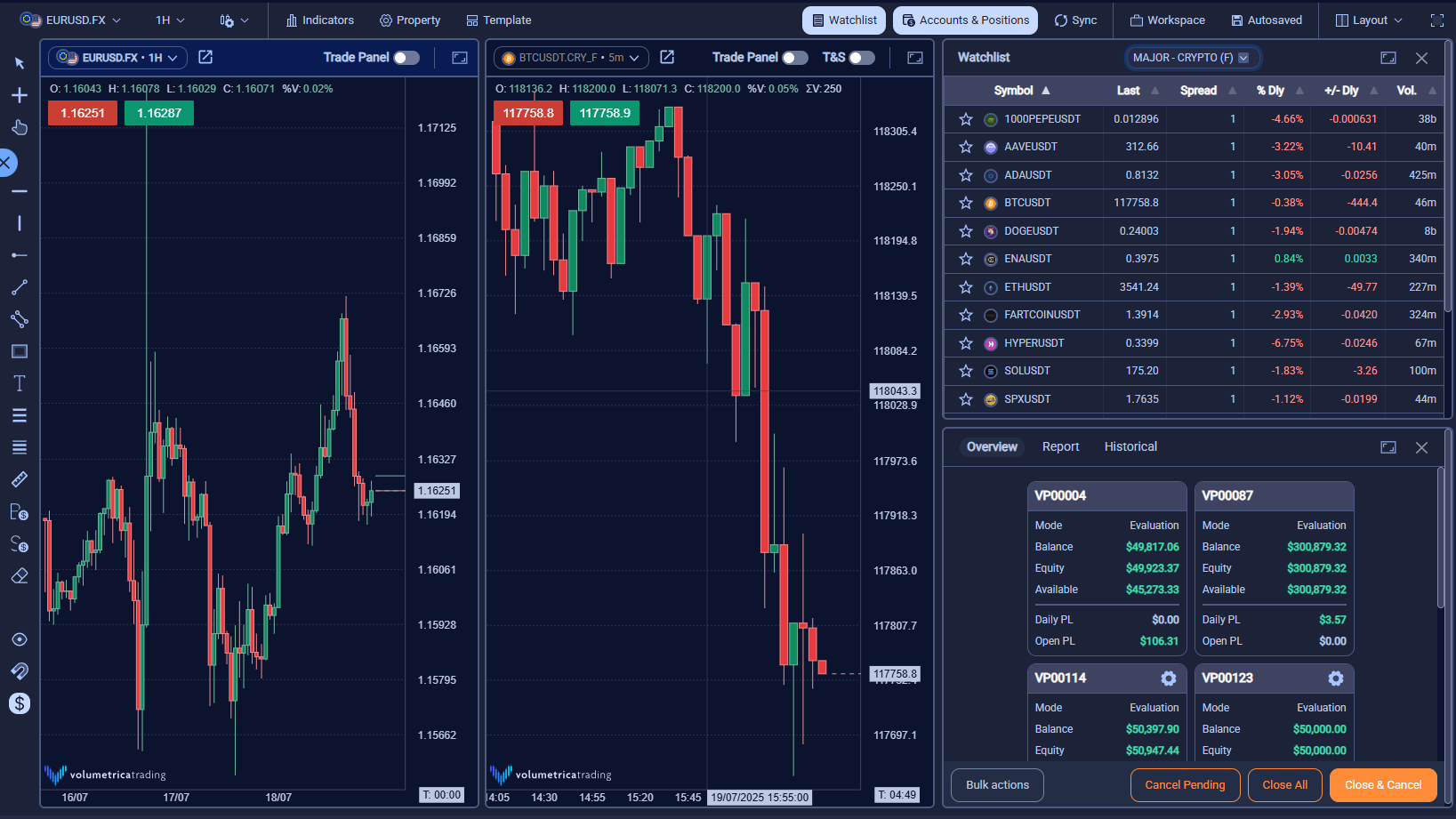Select the text annotation tool
This screenshot has width=1456, height=819.
pos(20,383)
